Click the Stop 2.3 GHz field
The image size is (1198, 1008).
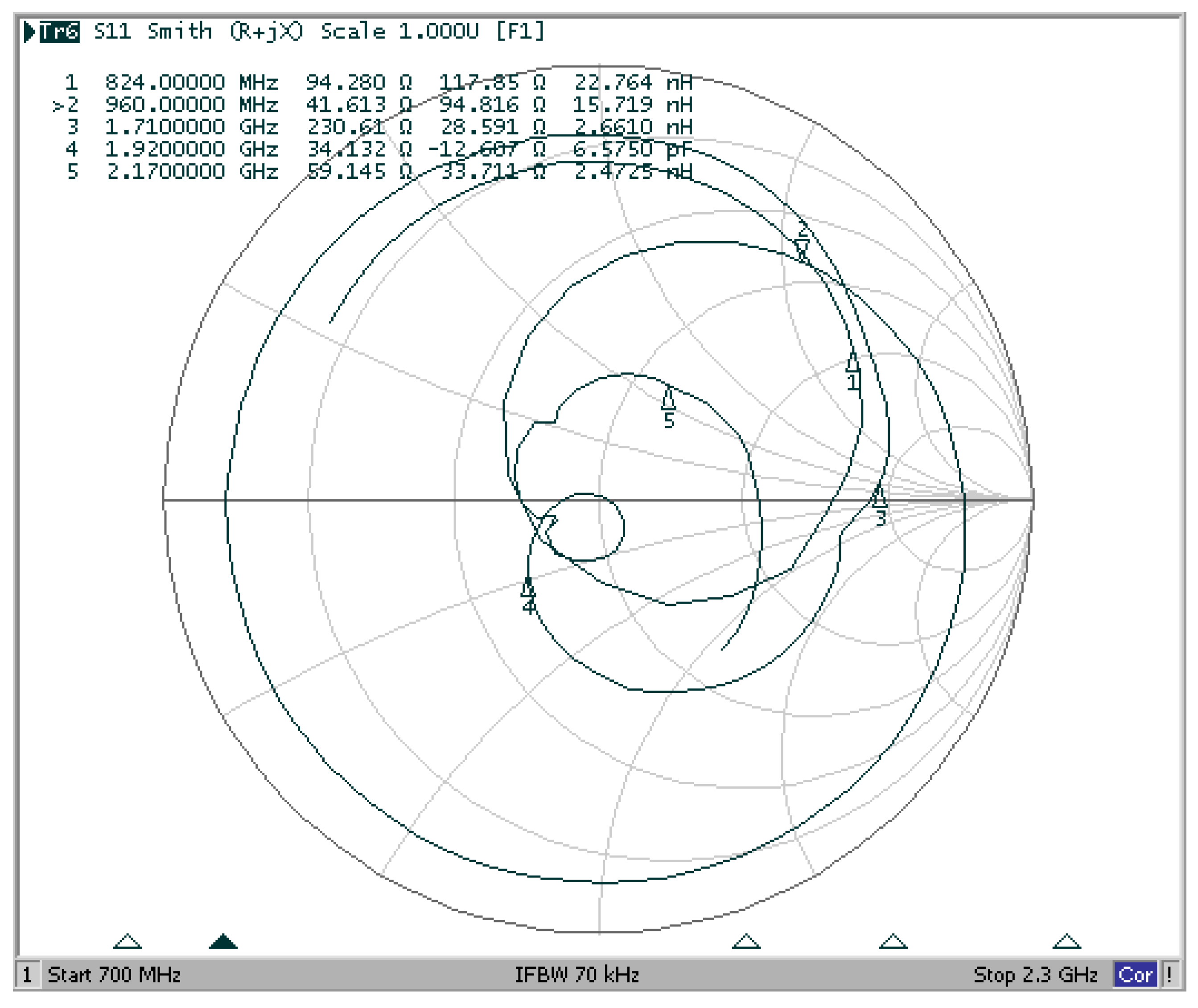point(1035,974)
